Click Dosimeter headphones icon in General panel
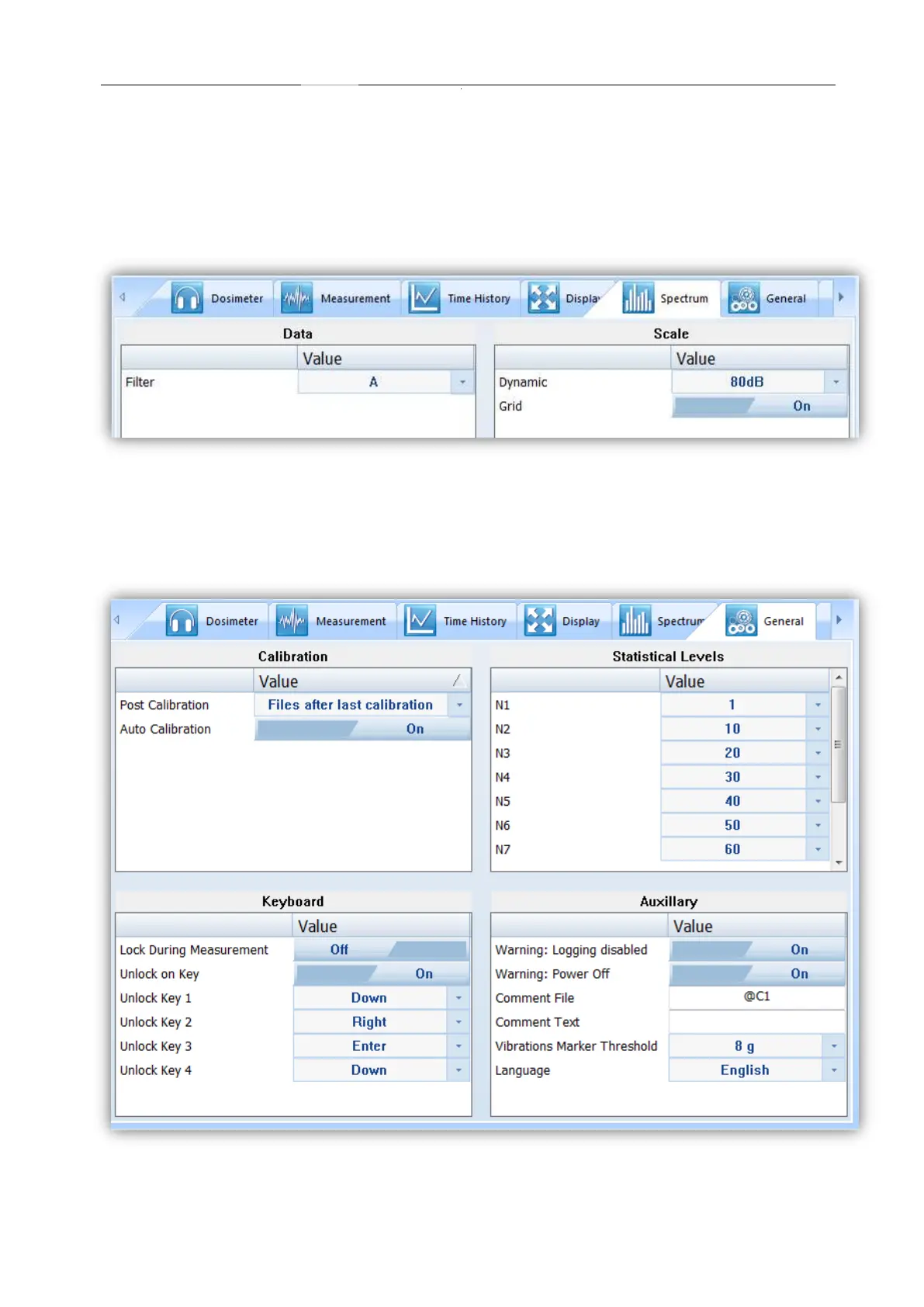The image size is (924, 1307). coord(182,621)
